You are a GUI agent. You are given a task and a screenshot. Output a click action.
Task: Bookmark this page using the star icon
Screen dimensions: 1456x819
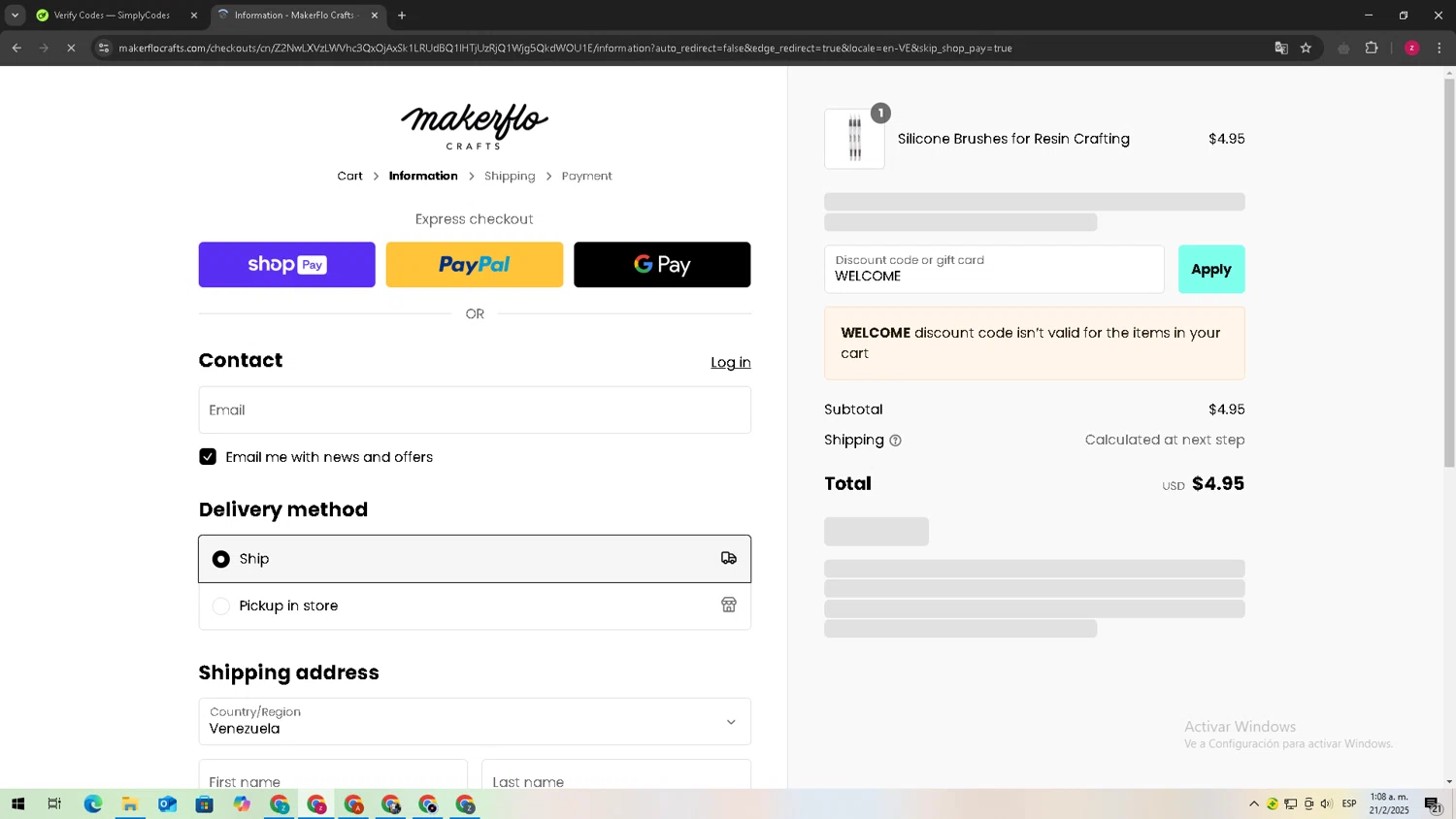1306,48
